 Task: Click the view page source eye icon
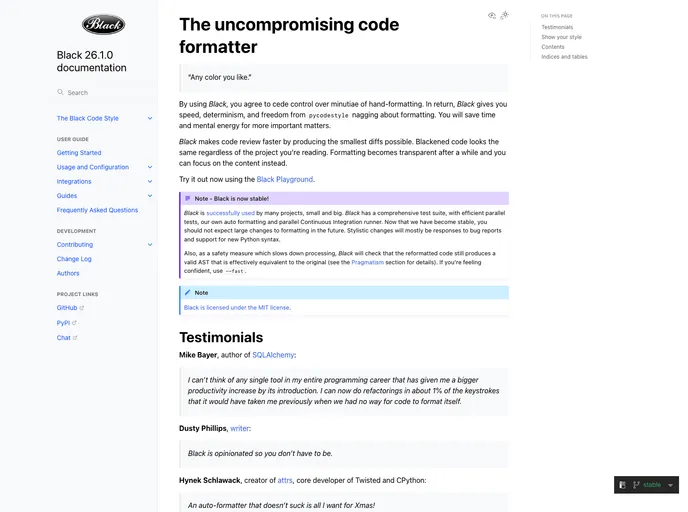492,15
